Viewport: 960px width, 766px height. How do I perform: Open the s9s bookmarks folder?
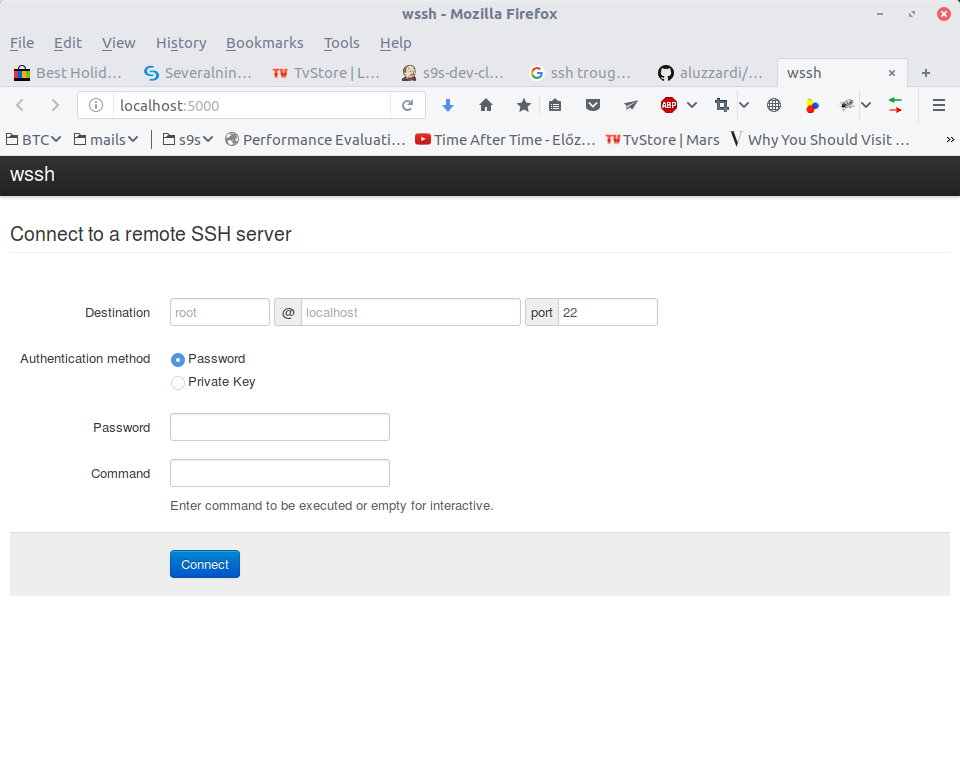pyautogui.click(x=187, y=140)
